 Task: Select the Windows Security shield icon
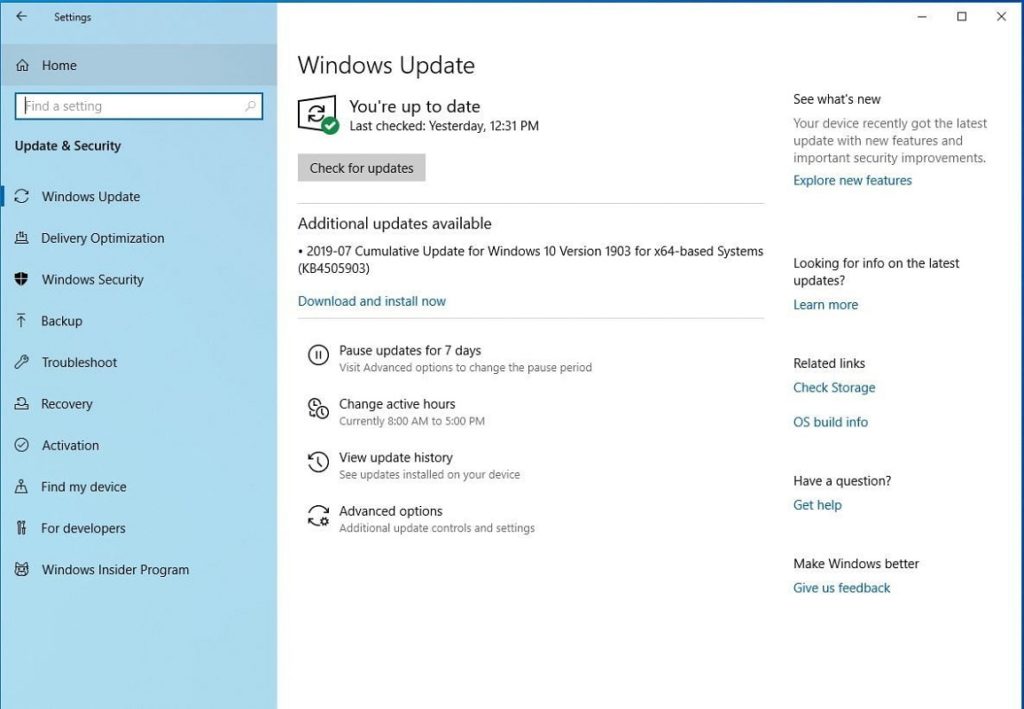pos(22,280)
